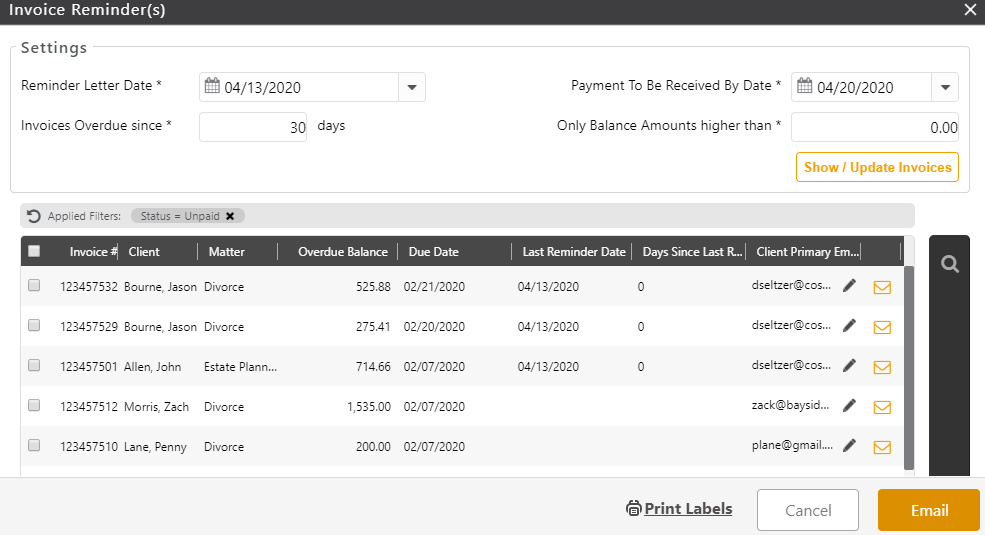Remove the Status = Unpaid filter chip

click(x=230, y=216)
